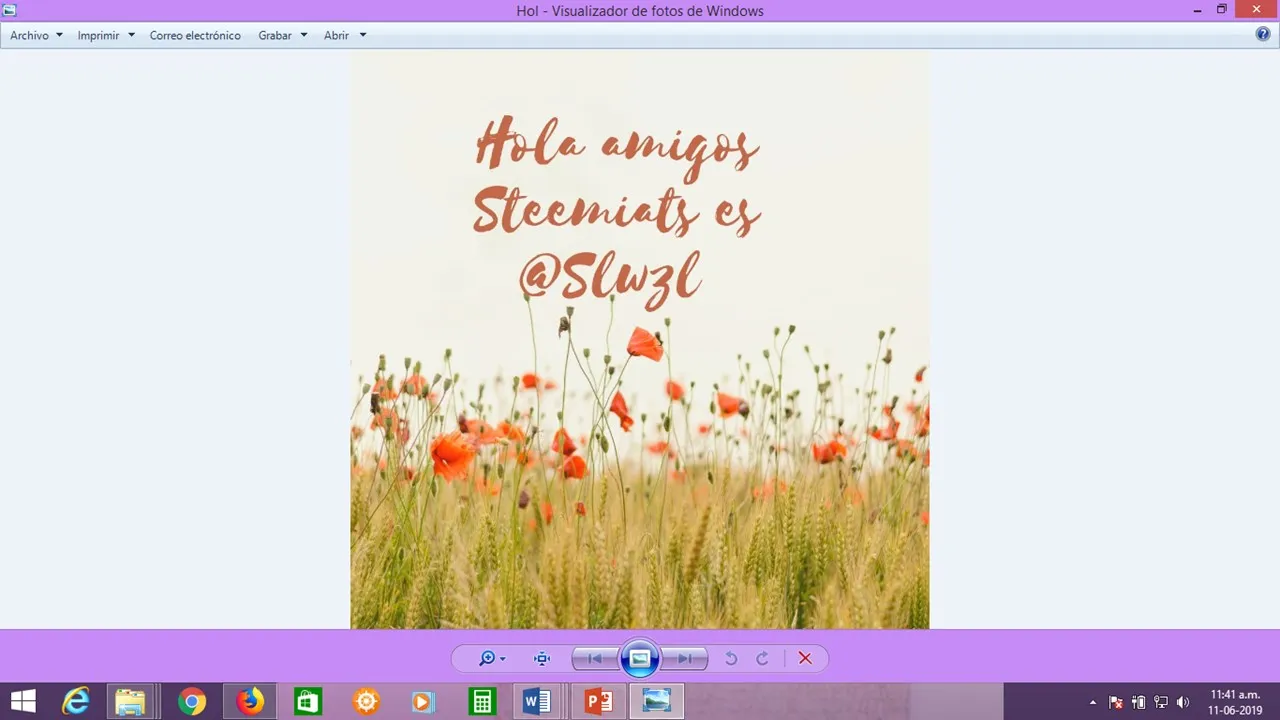1280x720 pixels.
Task: Start the slideshow with center button
Action: (x=640, y=658)
